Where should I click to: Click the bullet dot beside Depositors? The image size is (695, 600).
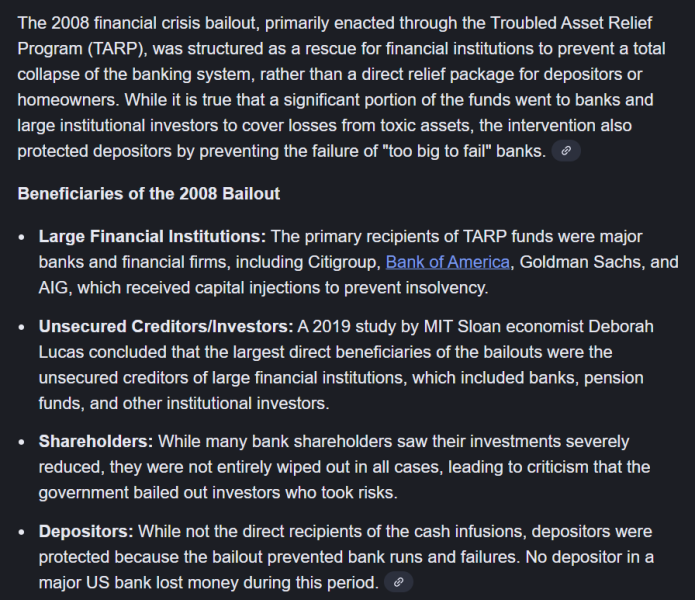pos(23,532)
